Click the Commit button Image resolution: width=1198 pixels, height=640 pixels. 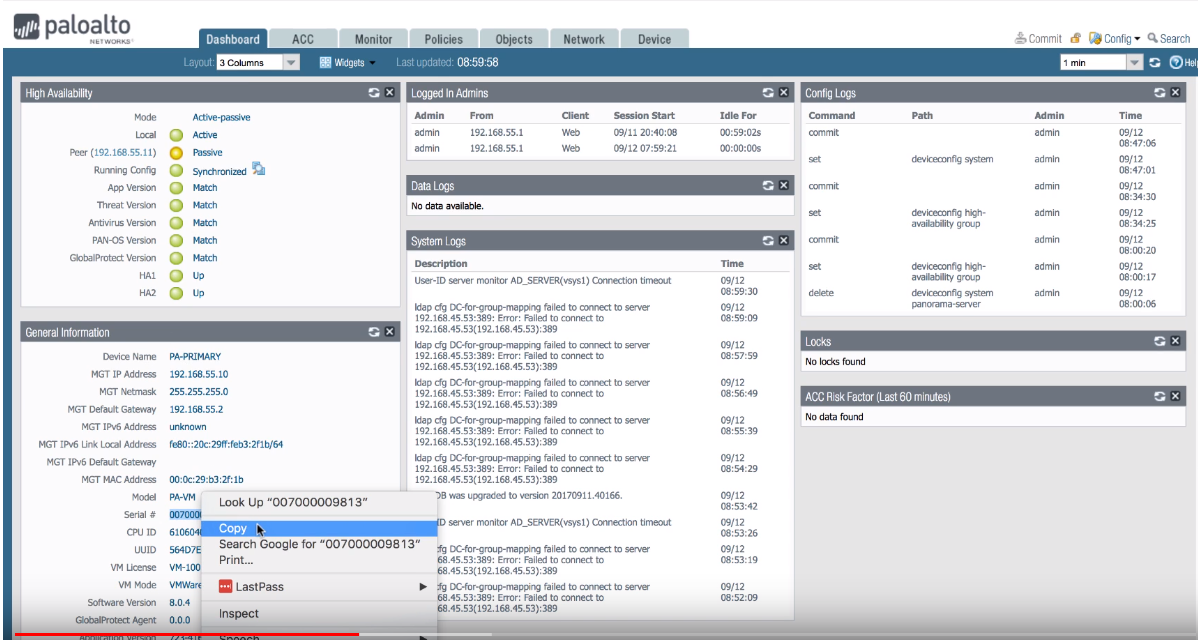tap(1038, 39)
